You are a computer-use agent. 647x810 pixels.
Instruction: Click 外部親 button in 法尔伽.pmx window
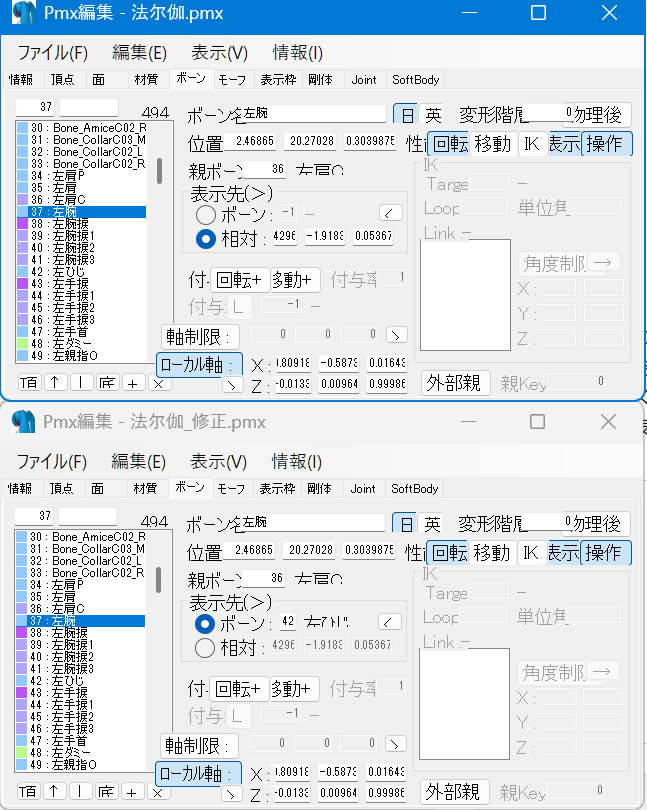(455, 383)
